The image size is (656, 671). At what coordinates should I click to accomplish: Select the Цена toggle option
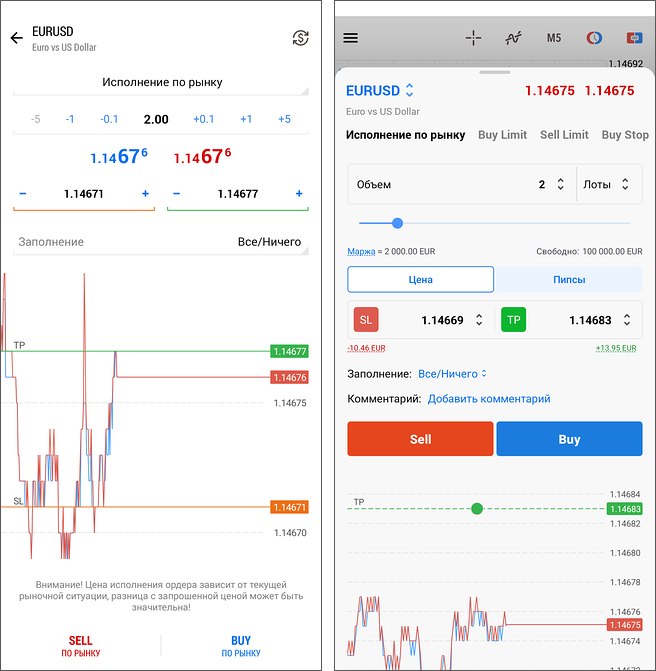coord(421,279)
